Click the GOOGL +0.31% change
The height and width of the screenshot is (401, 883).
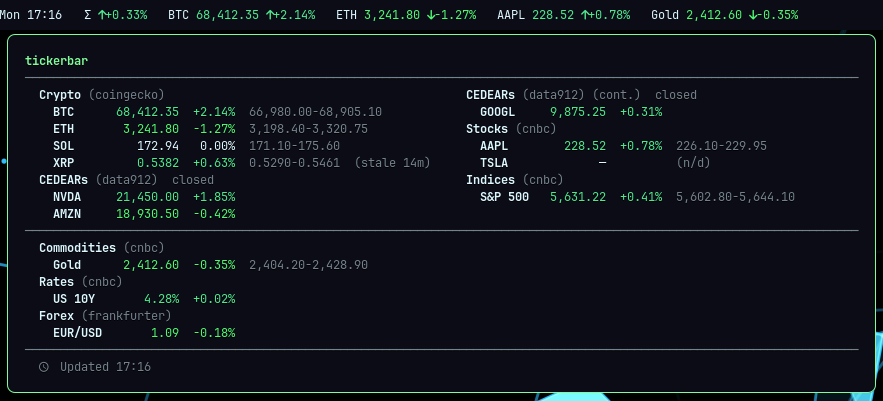(641, 112)
